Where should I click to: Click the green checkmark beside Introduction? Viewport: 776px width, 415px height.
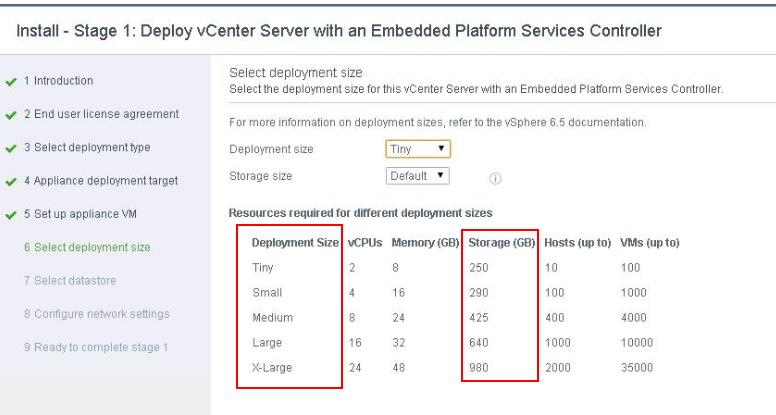click(x=10, y=80)
